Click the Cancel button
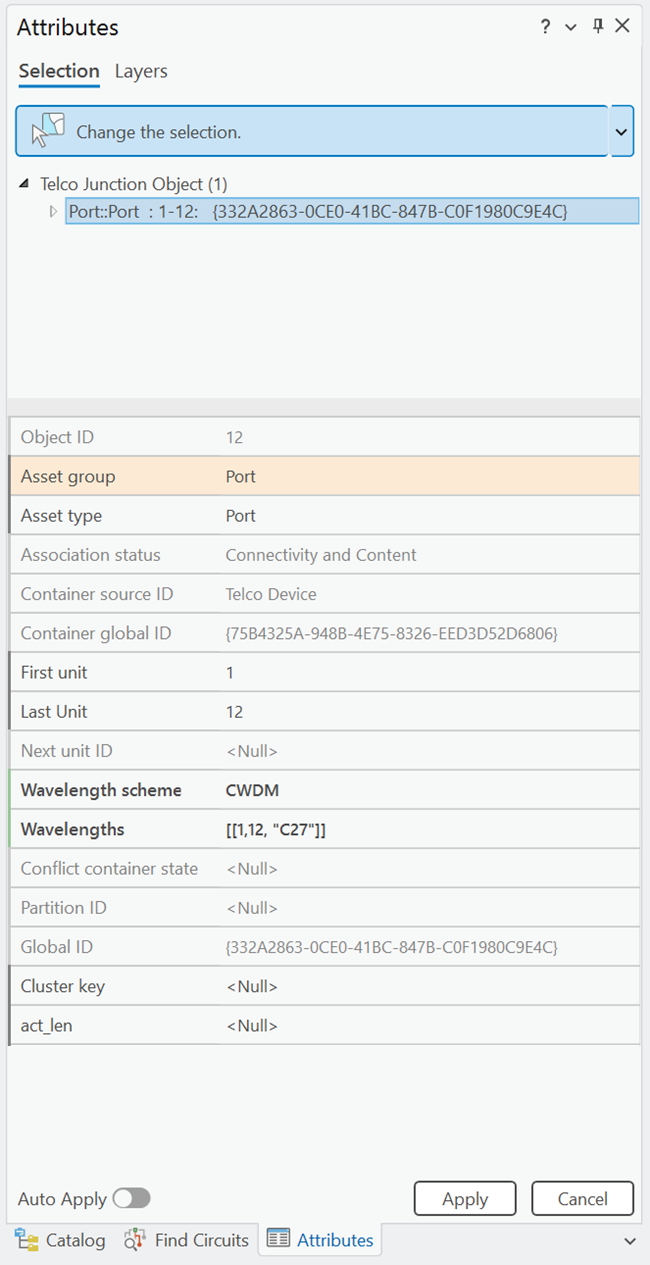 point(583,1198)
